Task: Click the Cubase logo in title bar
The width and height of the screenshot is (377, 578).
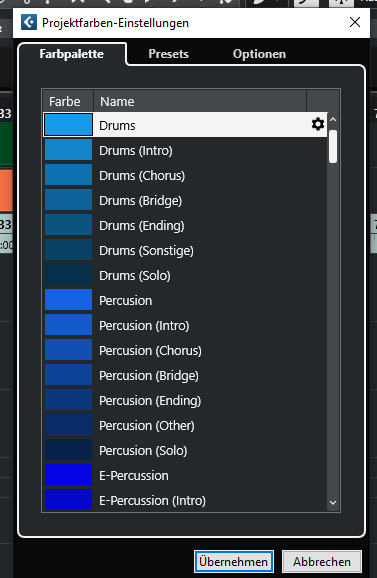Action: 29,22
